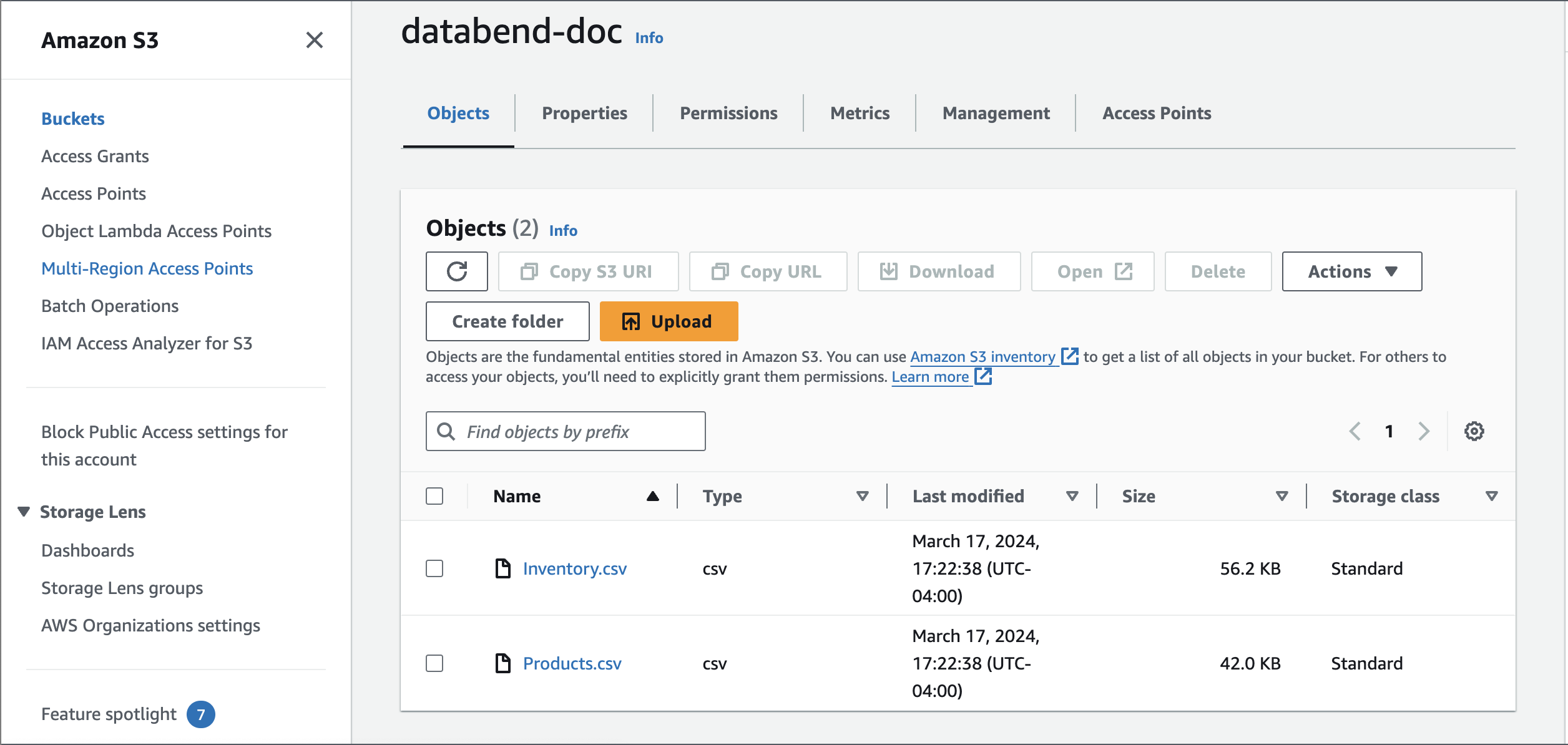
Task: Click the 56.2 KB size cell
Action: 1250,568
